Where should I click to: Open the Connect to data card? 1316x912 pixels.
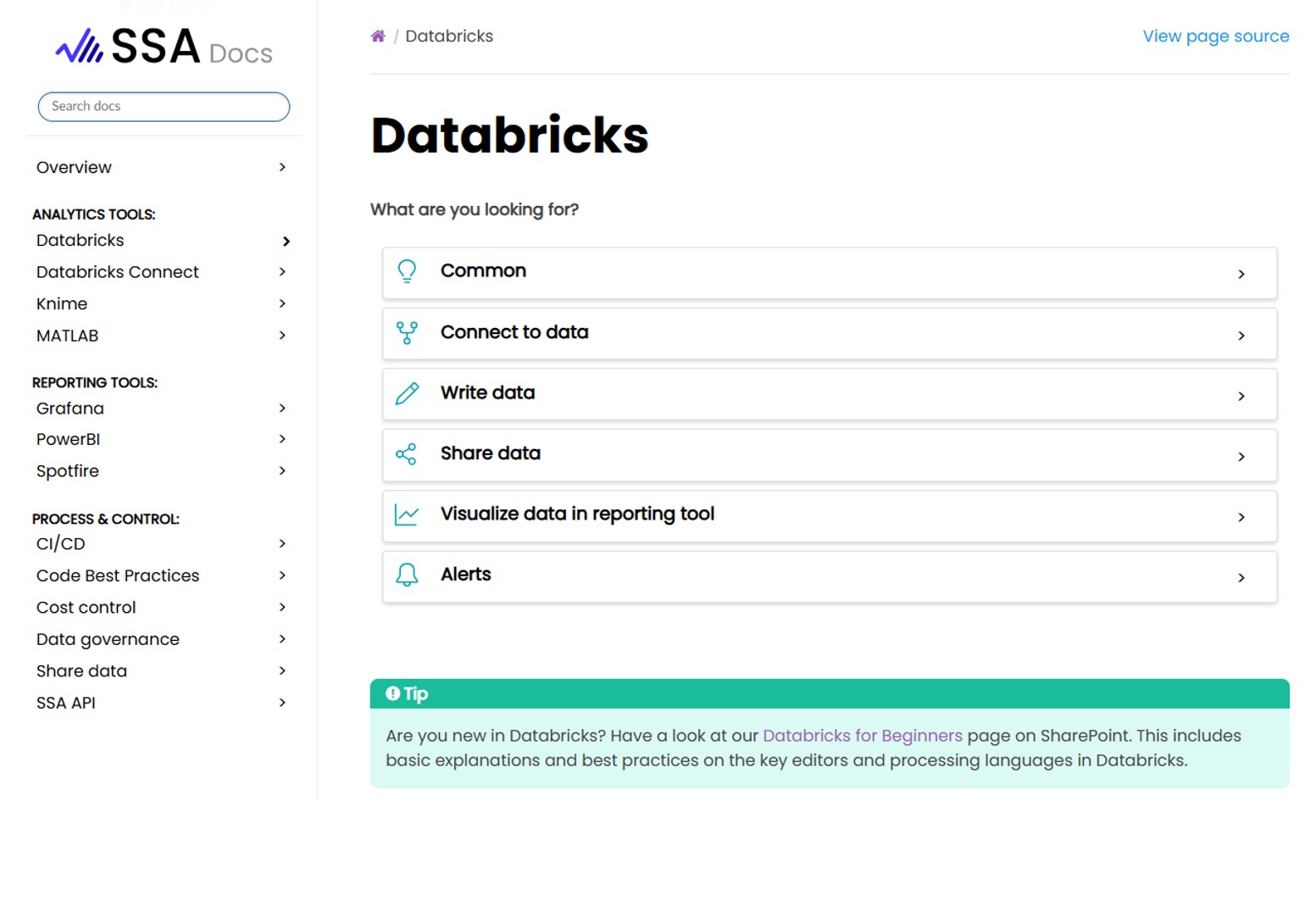click(x=830, y=334)
